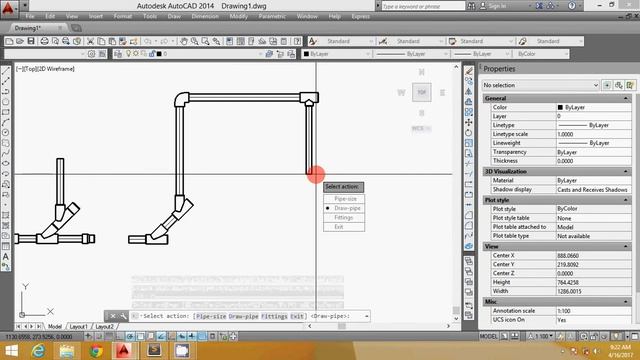Viewport: 640px width, 360px height.
Task: Create a new drawing with the New icon
Action: 9,41
